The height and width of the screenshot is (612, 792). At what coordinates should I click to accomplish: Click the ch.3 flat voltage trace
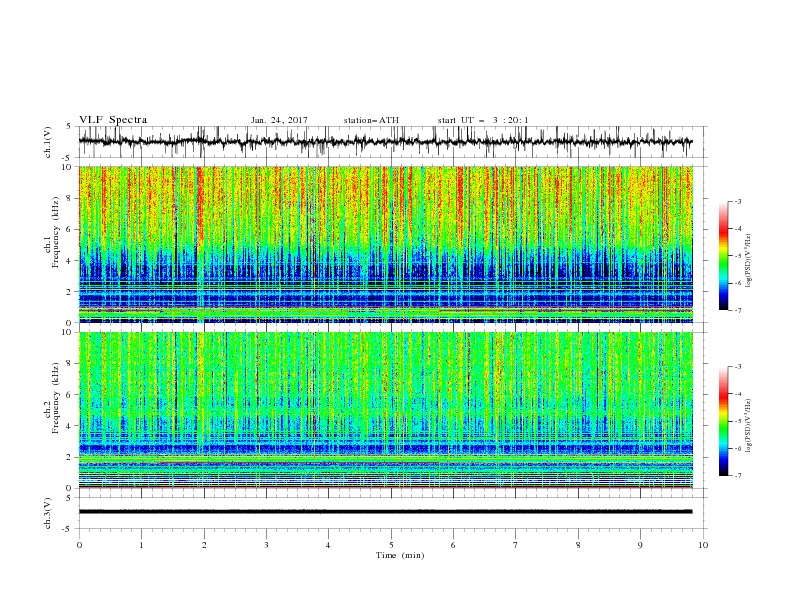pyautogui.click(x=386, y=512)
